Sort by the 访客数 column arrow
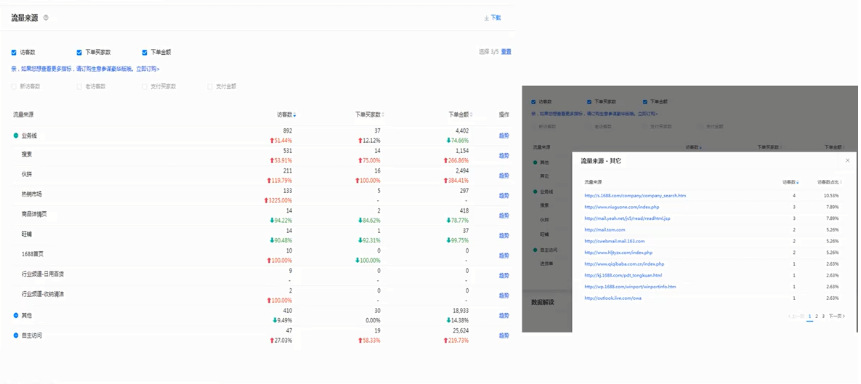 tap(295, 115)
